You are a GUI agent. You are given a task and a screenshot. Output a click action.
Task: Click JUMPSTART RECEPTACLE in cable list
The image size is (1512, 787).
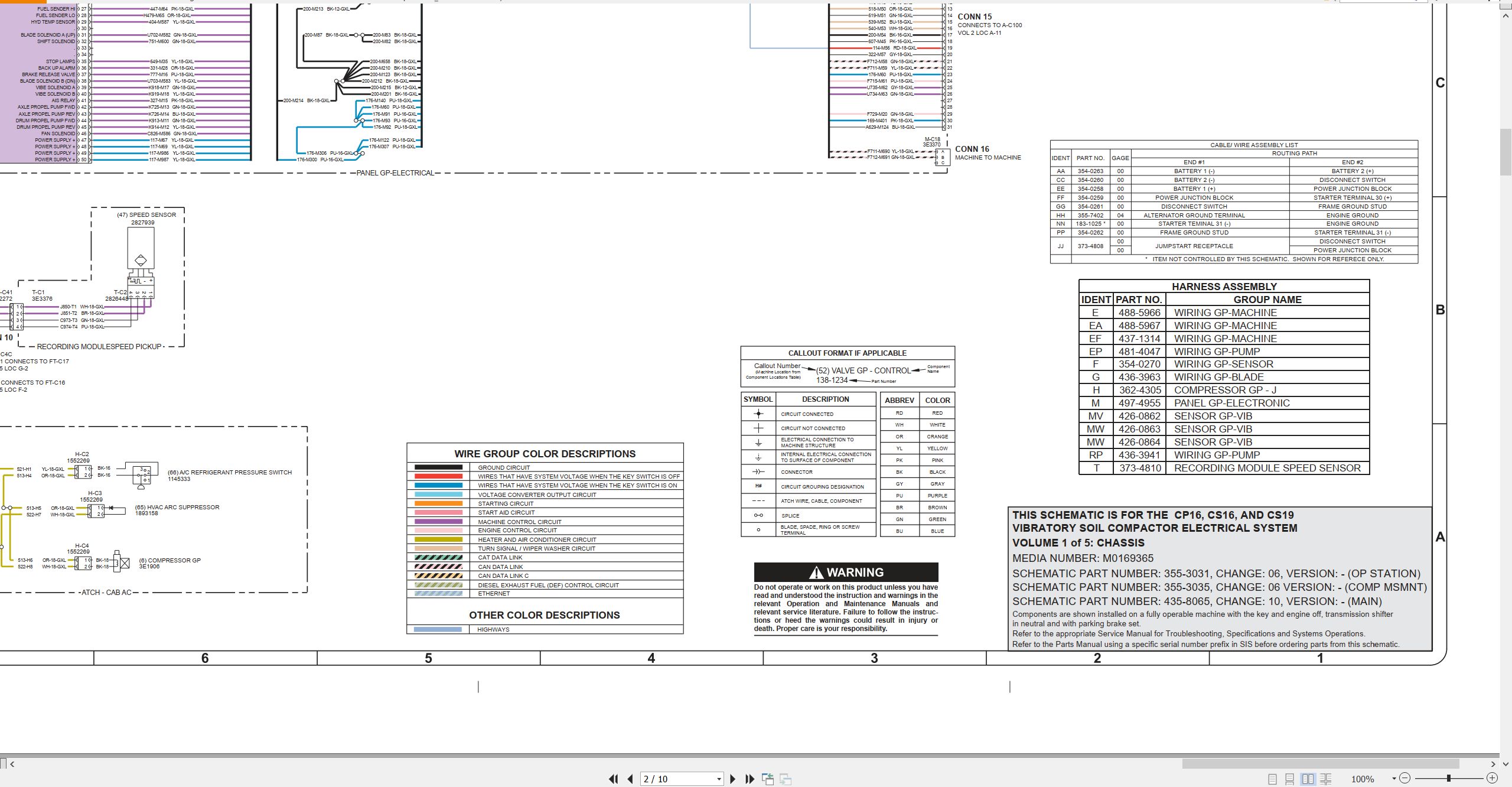(1194, 246)
